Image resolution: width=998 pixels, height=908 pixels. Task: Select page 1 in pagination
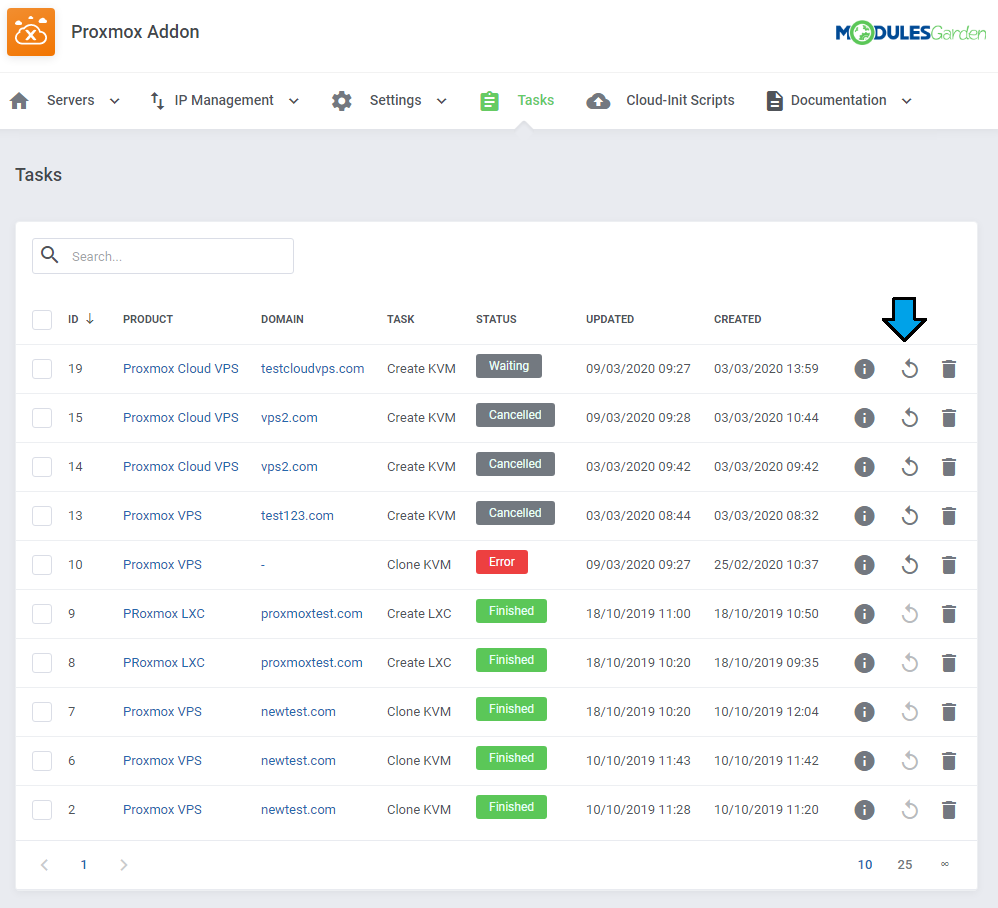tap(83, 865)
